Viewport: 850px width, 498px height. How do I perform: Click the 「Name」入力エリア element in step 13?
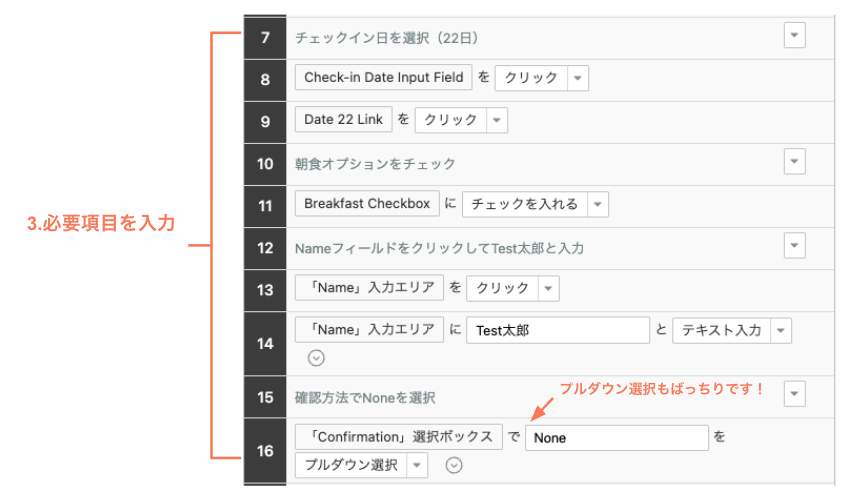[369, 288]
